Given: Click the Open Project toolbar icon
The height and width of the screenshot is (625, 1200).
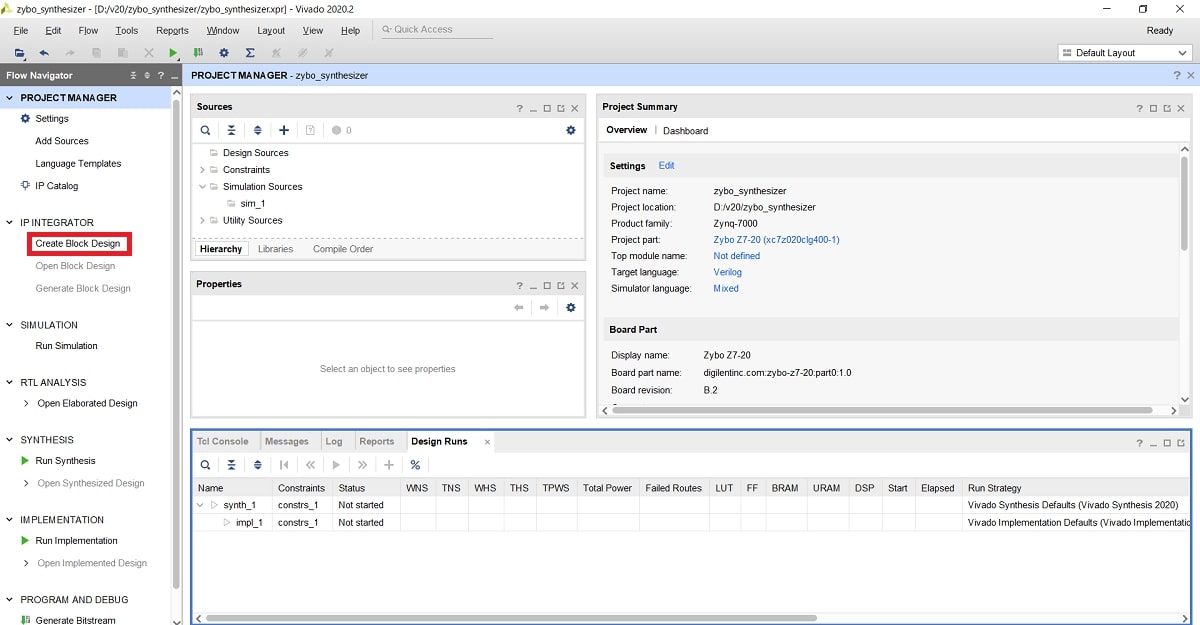Looking at the screenshot, I should pos(20,53).
